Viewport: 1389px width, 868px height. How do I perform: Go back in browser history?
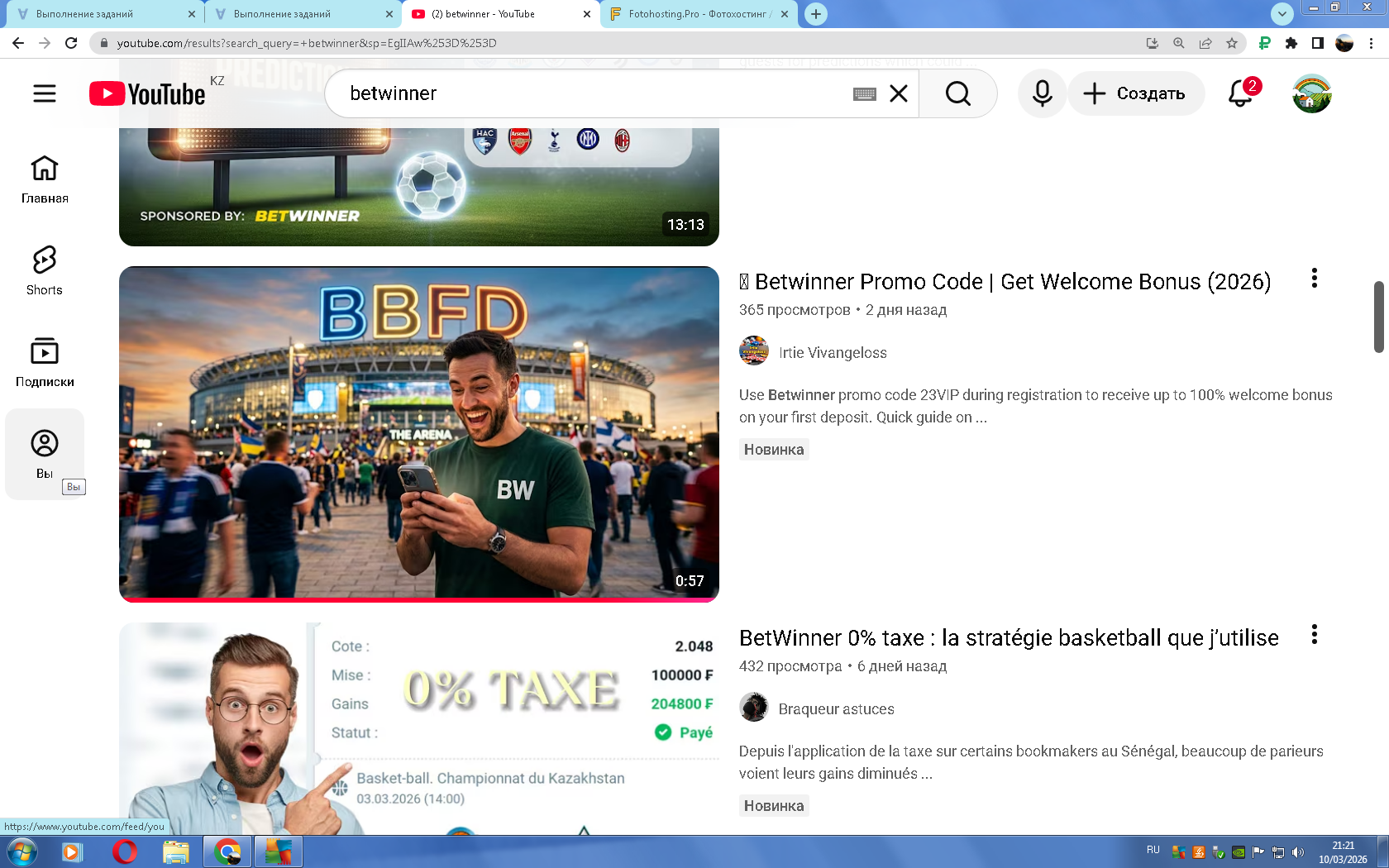[18, 43]
